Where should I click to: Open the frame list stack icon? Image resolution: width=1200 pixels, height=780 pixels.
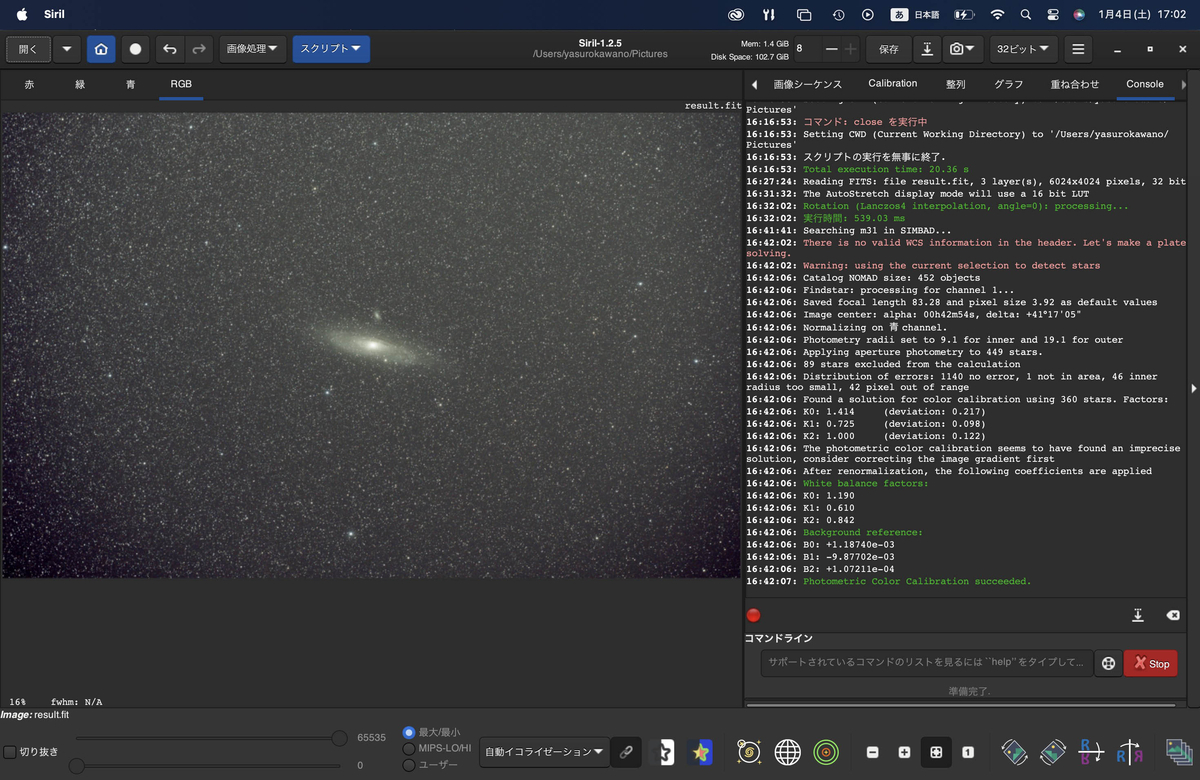[x=1178, y=752]
